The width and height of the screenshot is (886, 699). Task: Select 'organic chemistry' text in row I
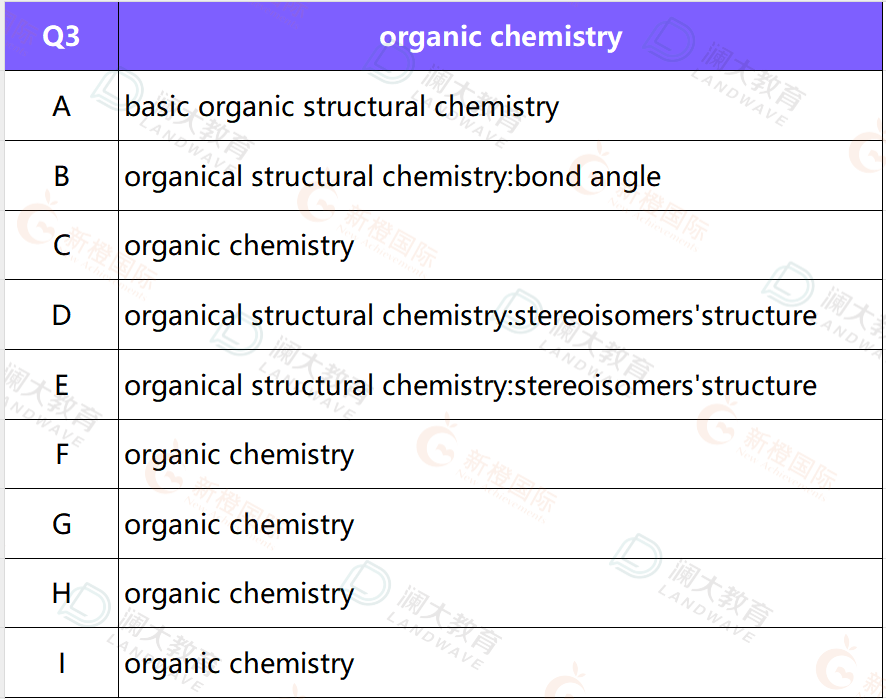239,665
